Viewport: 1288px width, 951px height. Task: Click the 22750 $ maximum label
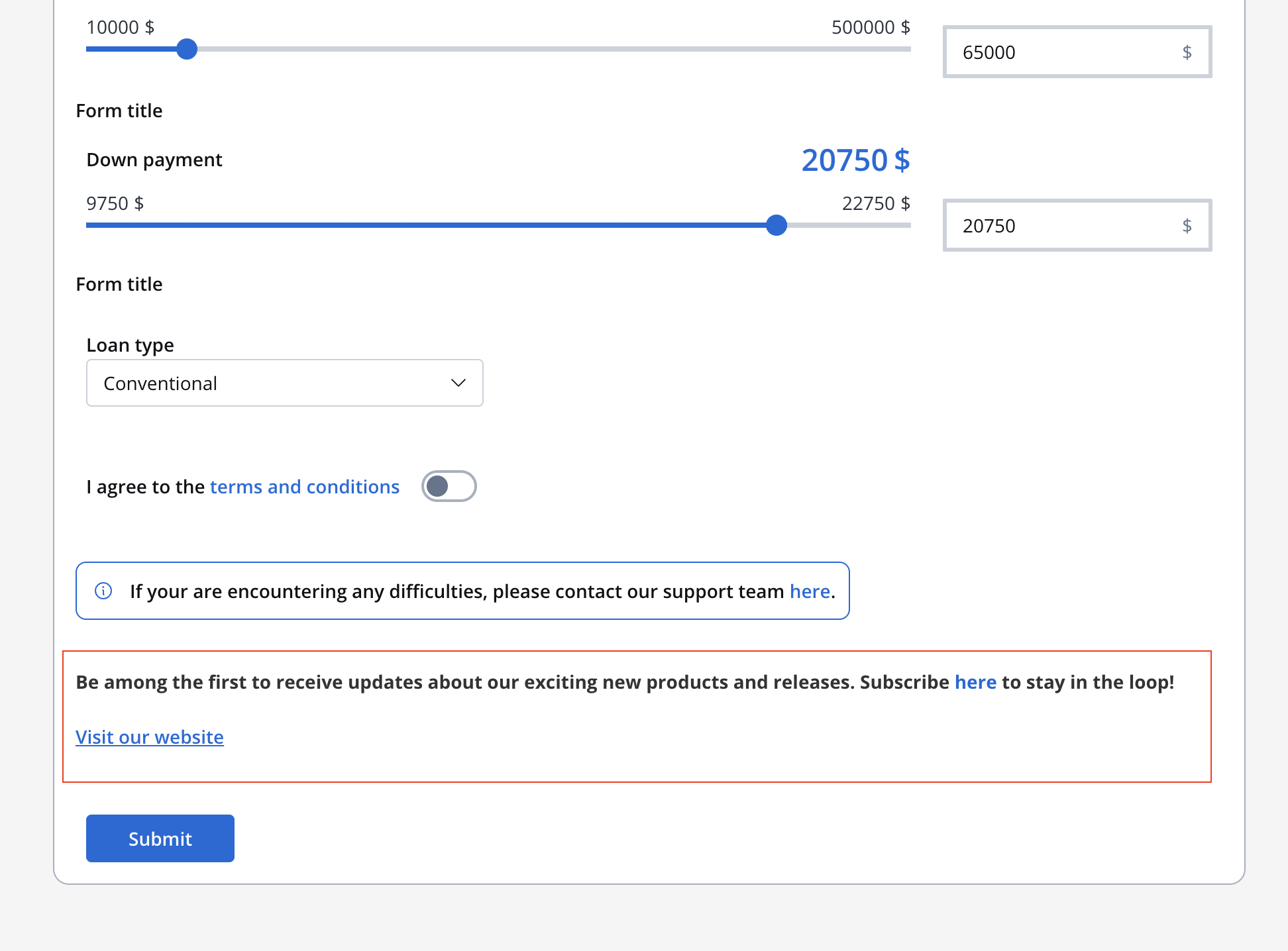[876, 203]
